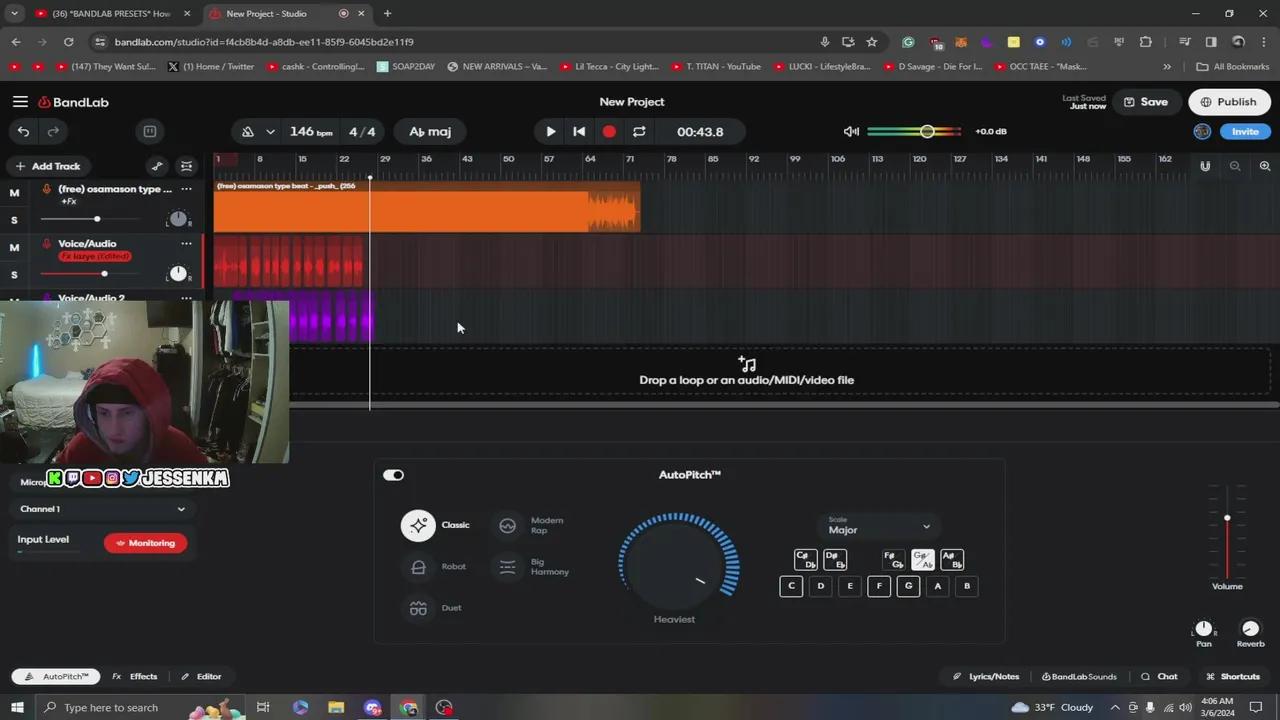Select the C note key
This screenshot has height=720, width=1280.
click(791, 586)
